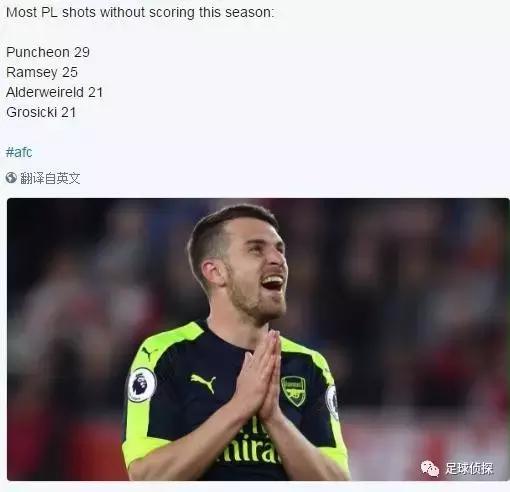Viewport: 510px width, 492px height.
Task: Open the attached player photo
Action: 258,339
